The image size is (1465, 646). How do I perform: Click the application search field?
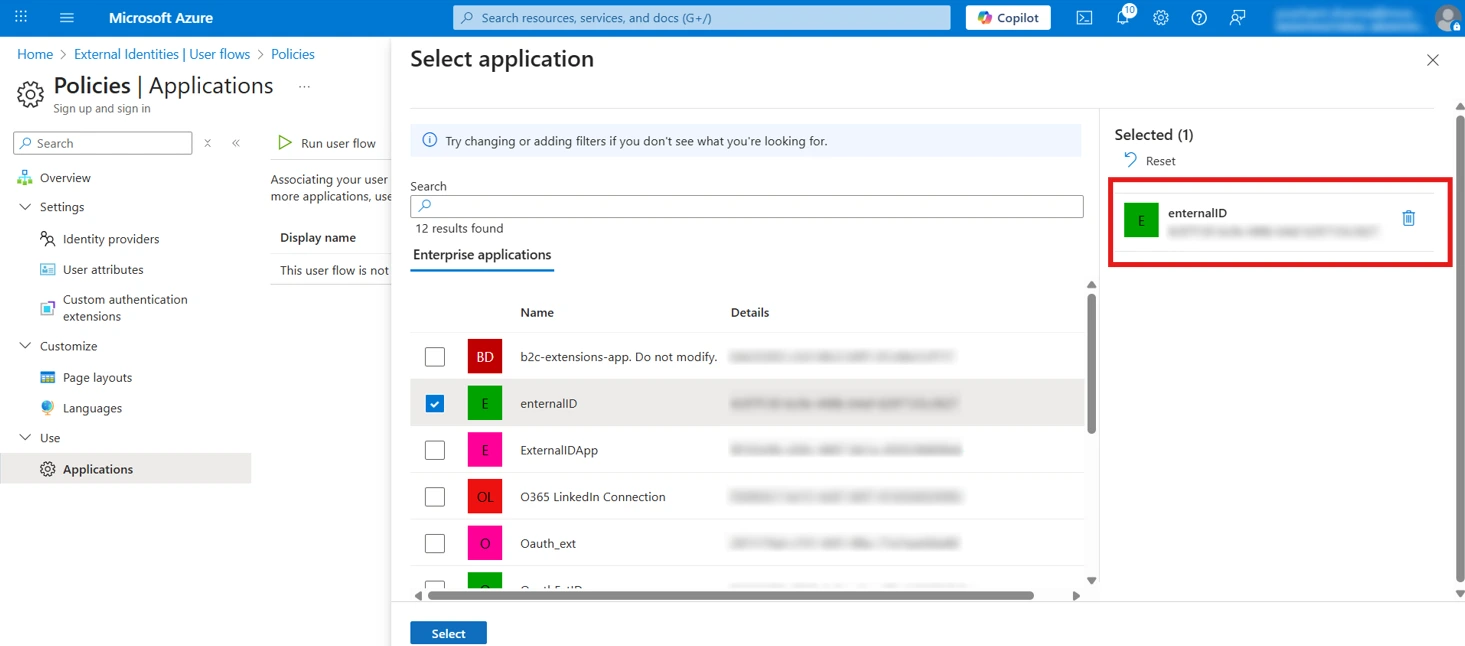[746, 206]
